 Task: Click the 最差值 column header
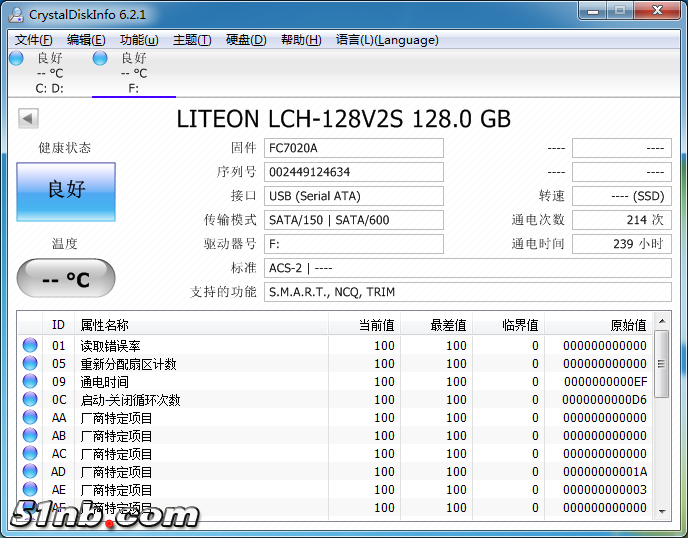point(437,325)
